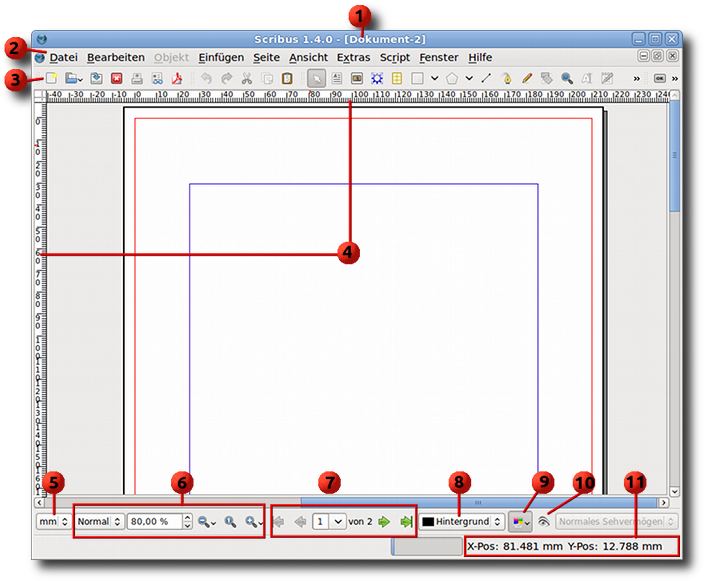The width and height of the screenshot is (704, 581).
Task: Open the Normal image preview quality dropdown
Action: point(99,522)
